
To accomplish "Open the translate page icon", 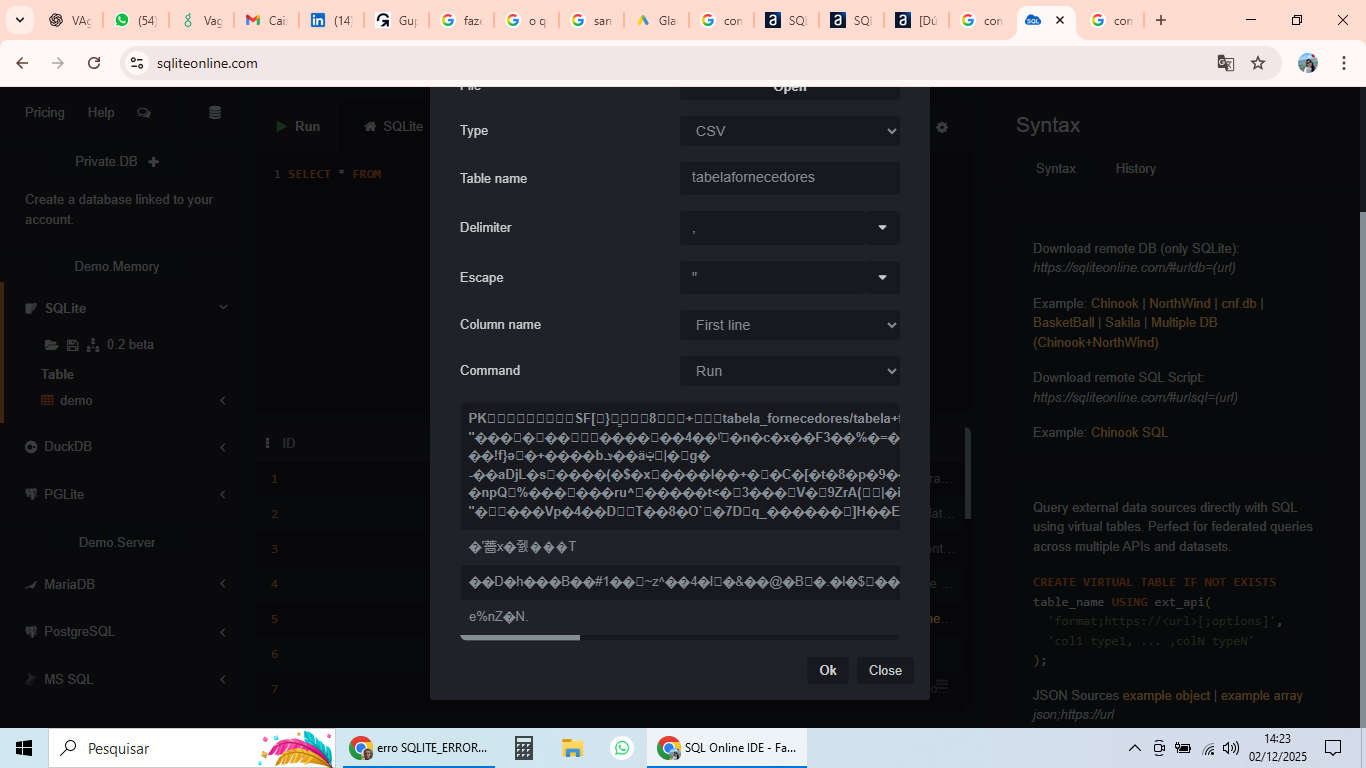I will (1225, 63).
